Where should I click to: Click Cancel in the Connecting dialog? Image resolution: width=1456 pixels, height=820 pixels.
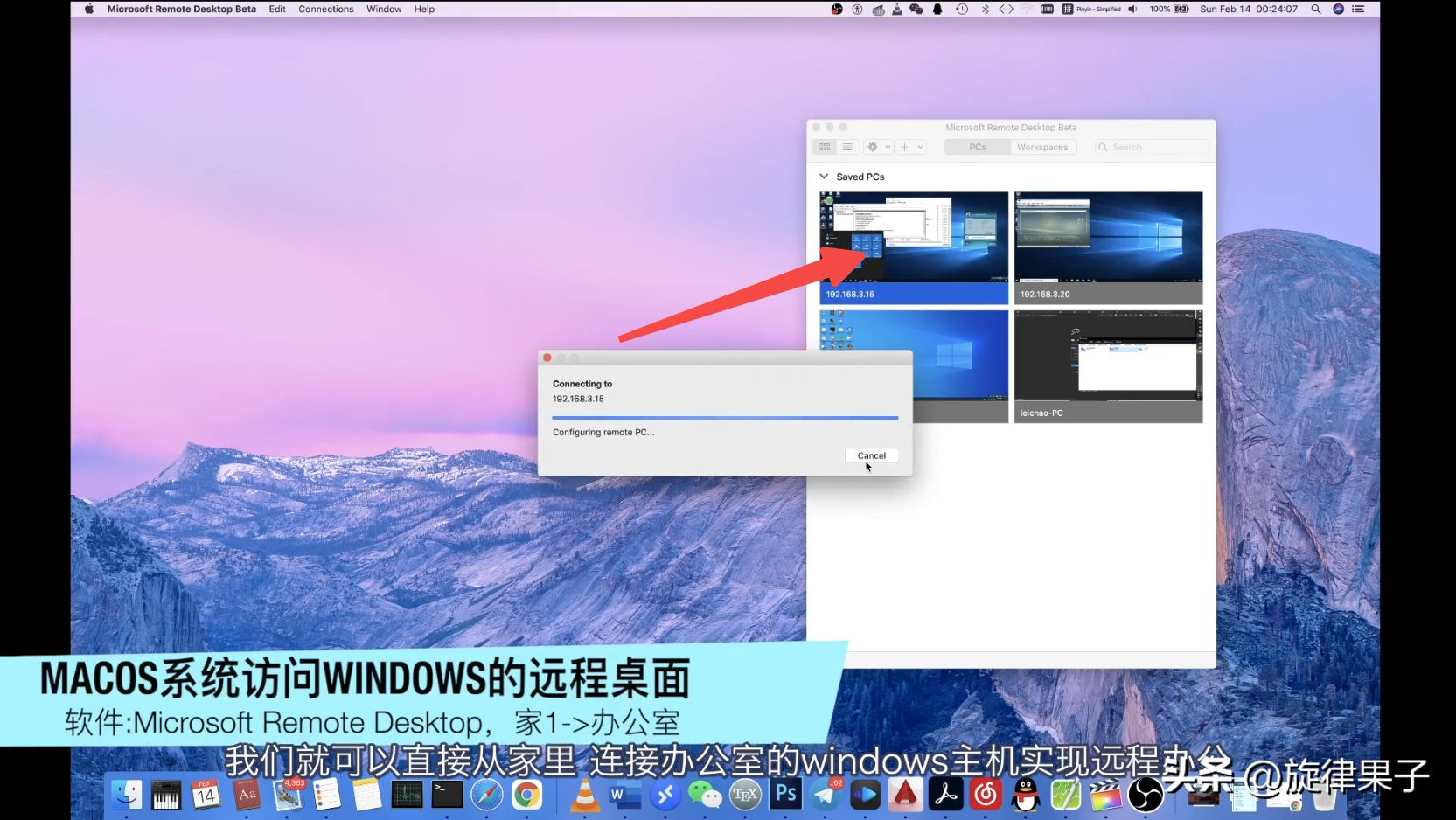[871, 455]
